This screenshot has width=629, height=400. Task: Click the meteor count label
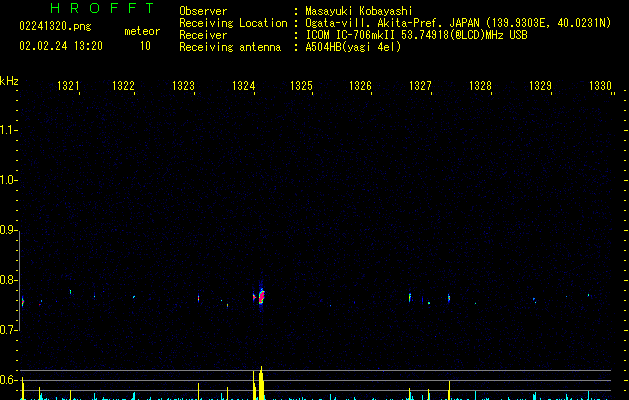[142, 31]
